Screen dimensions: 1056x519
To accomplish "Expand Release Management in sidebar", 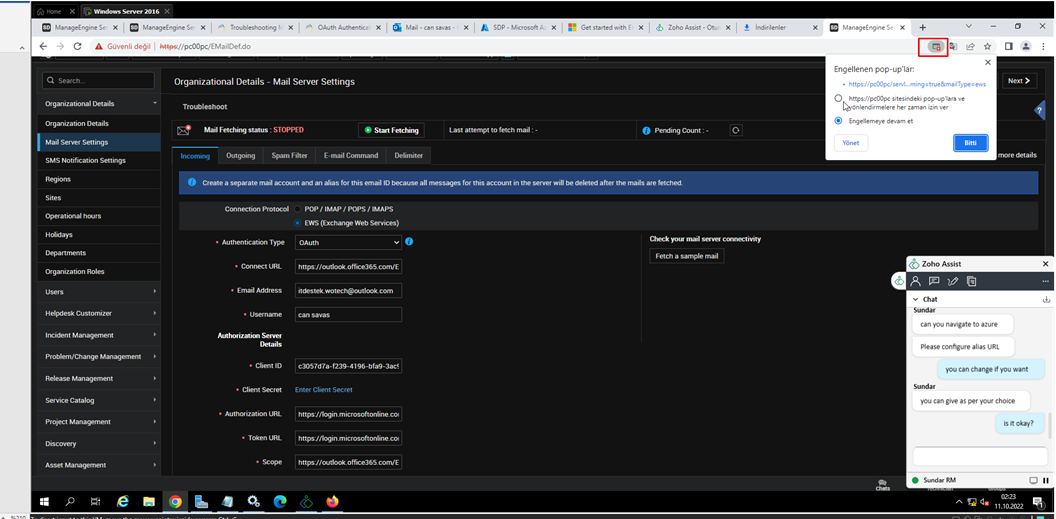I will (99, 378).
